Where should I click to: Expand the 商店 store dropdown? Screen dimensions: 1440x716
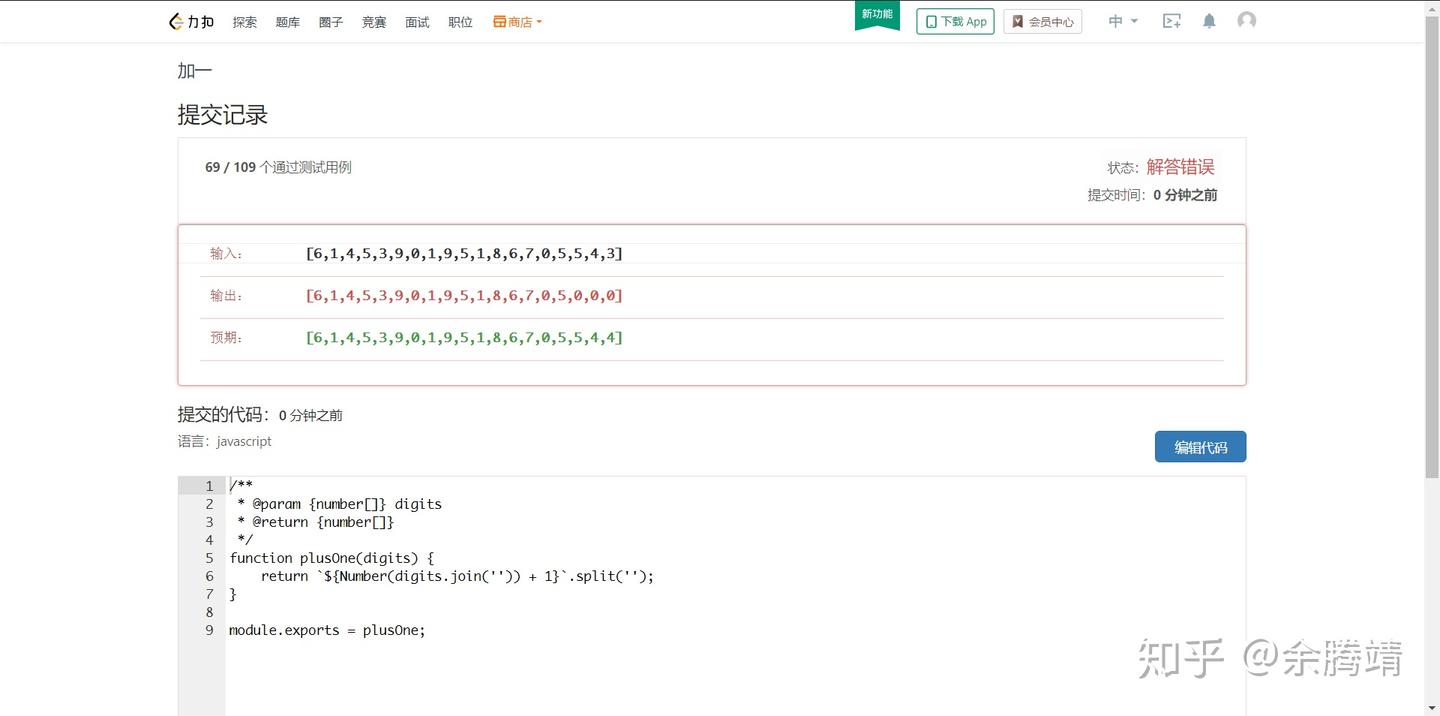click(517, 22)
